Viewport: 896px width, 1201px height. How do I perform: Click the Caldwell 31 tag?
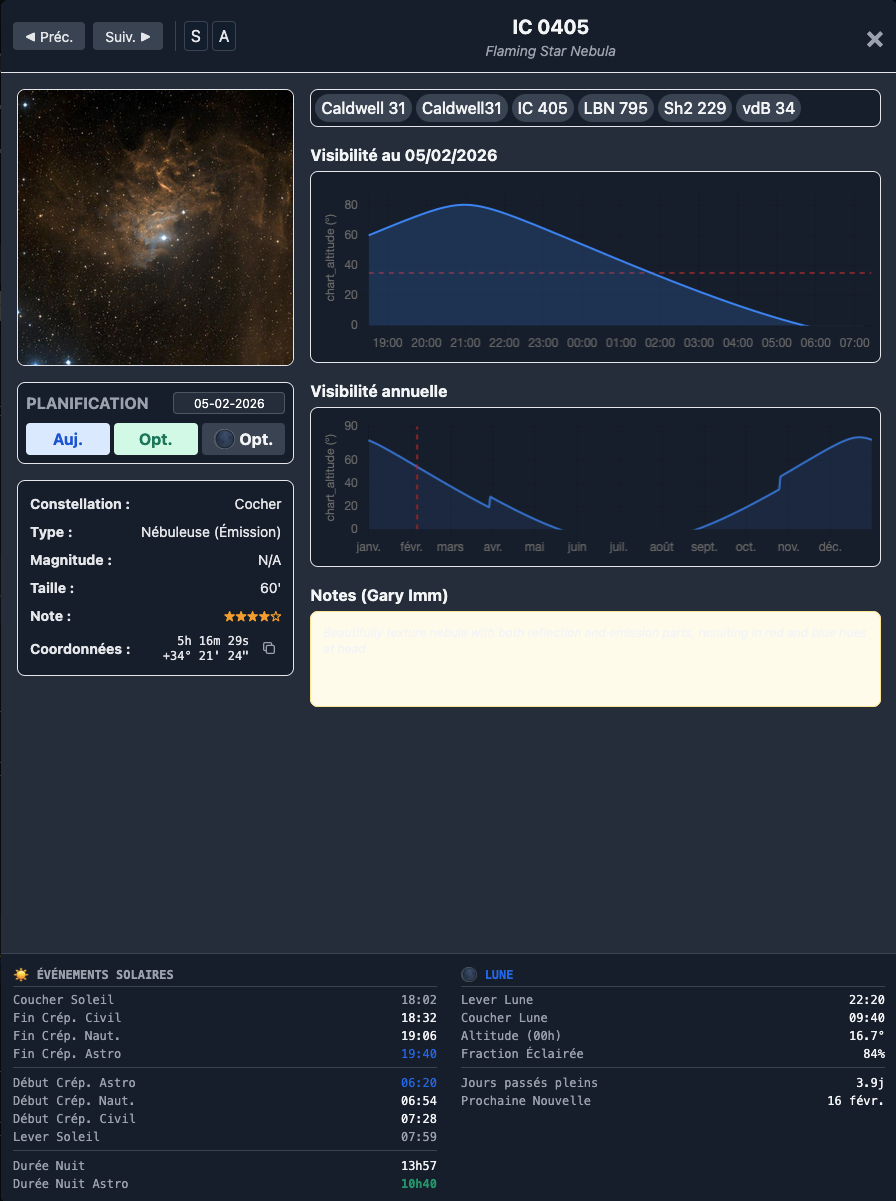(363, 108)
